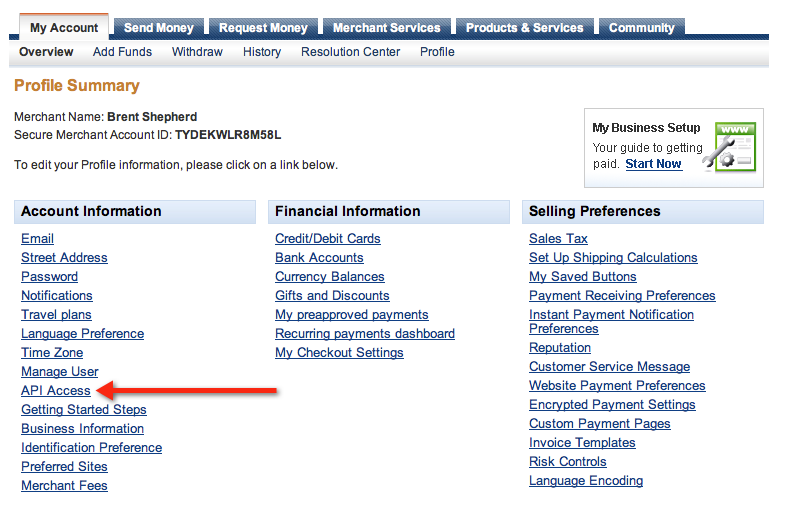Open Website Payment Preferences

click(x=617, y=386)
